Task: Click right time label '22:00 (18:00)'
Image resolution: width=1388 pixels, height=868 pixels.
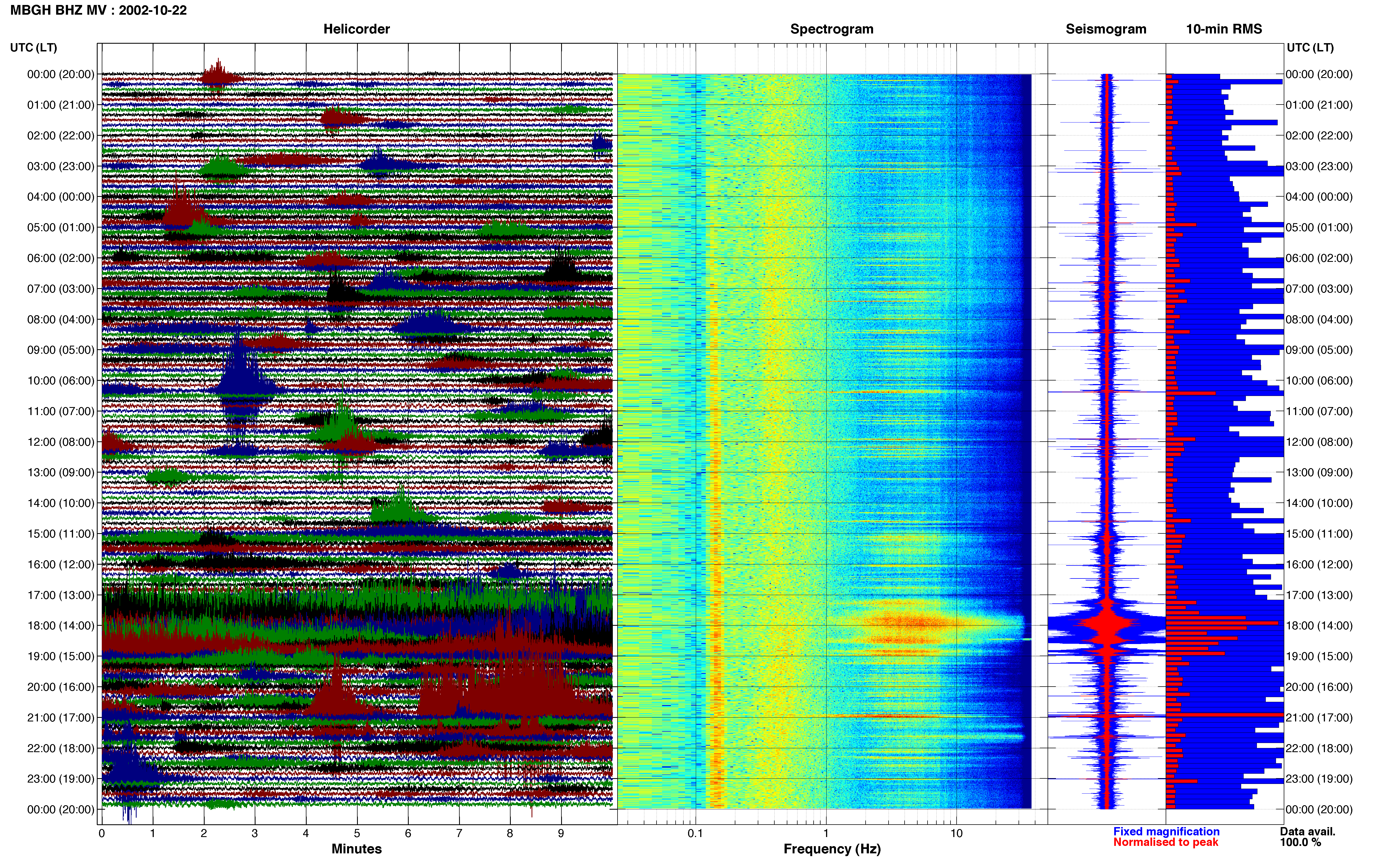Action: (1319, 748)
